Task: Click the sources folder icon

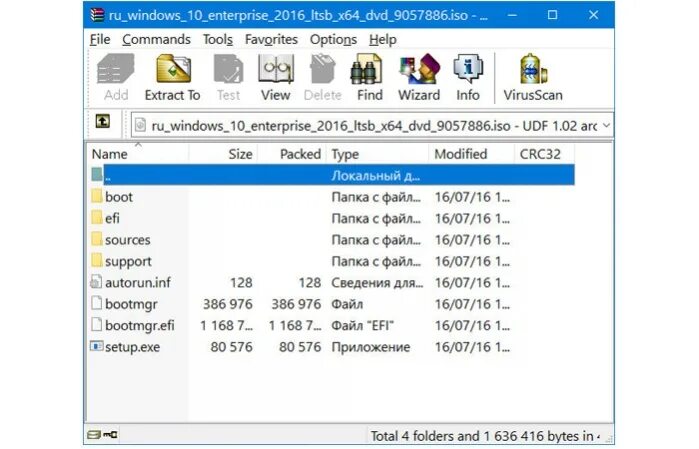Action: coord(97,239)
